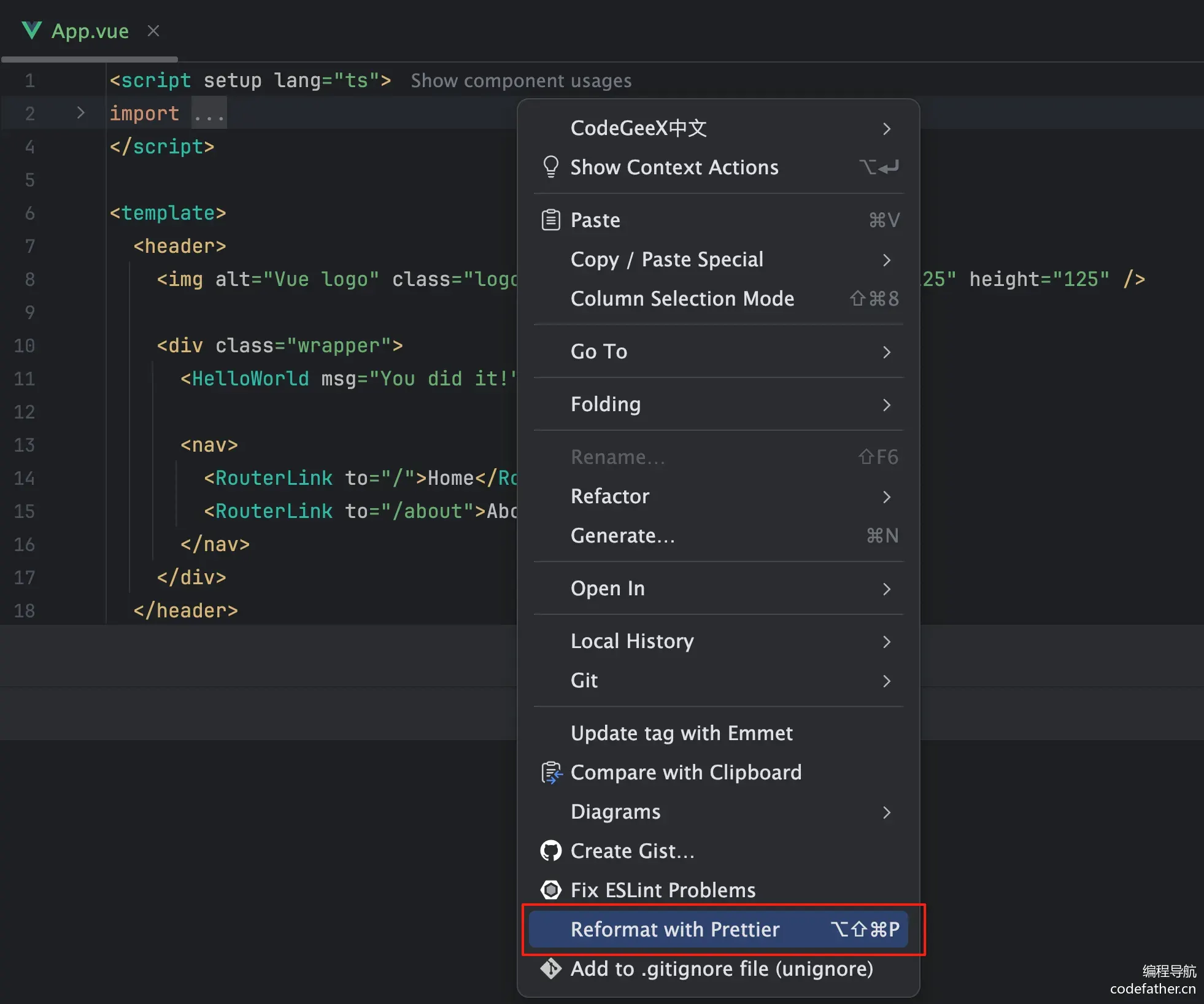
Task: Open the Open In submenu
Action: (719, 589)
